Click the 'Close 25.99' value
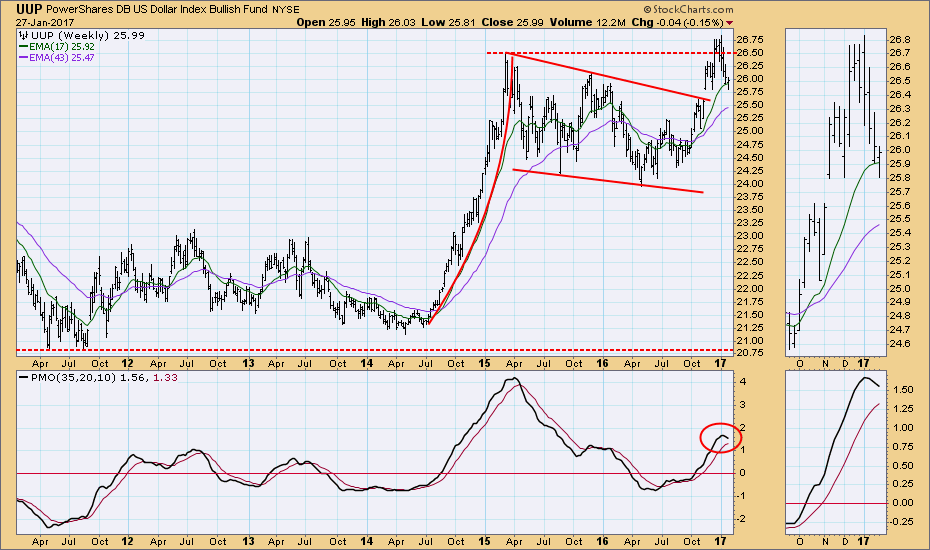This screenshot has height=550, width=930. pos(512,23)
